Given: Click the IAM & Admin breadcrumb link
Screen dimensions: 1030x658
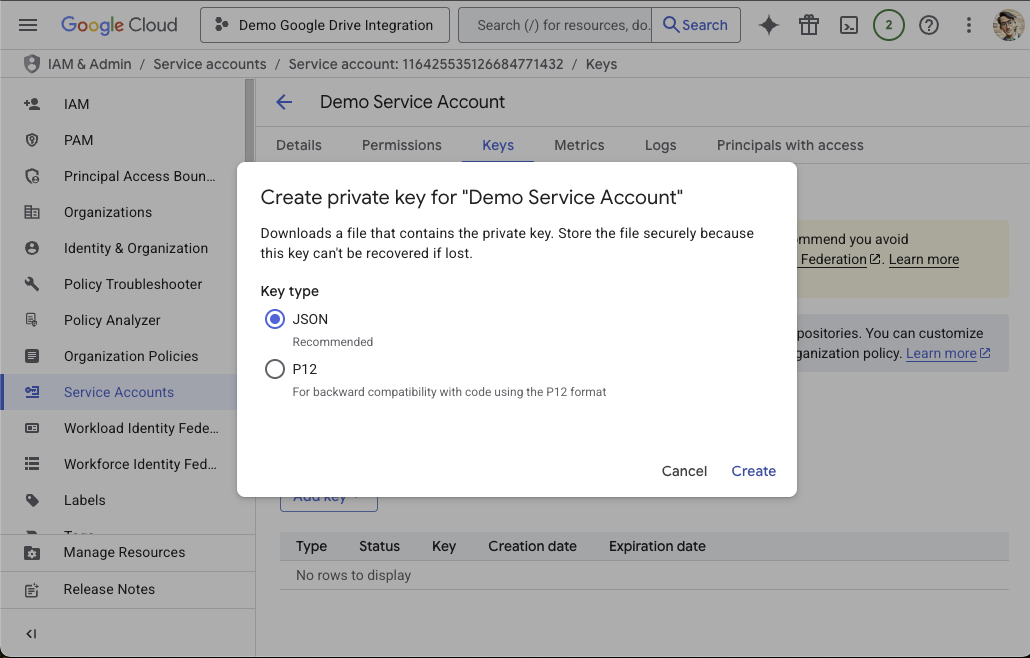Looking at the screenshot, I should tap(89, 64).
